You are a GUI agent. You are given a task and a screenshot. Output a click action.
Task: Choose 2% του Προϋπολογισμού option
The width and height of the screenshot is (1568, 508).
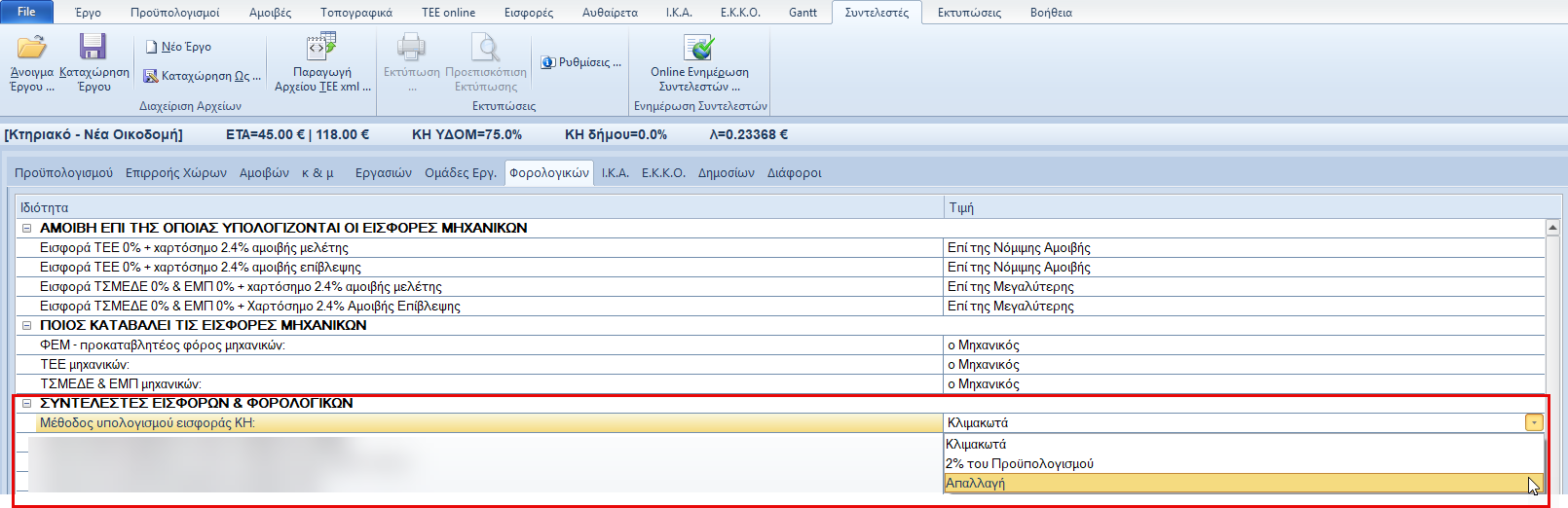point(1020,464)
